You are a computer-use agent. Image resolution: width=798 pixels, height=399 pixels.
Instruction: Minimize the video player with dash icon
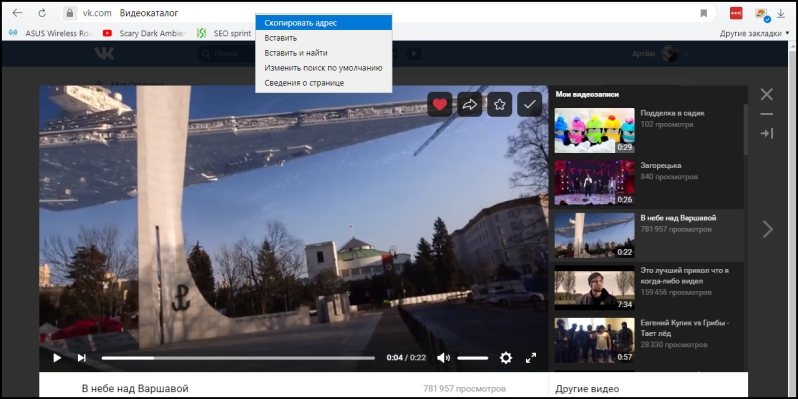(766, 114)
